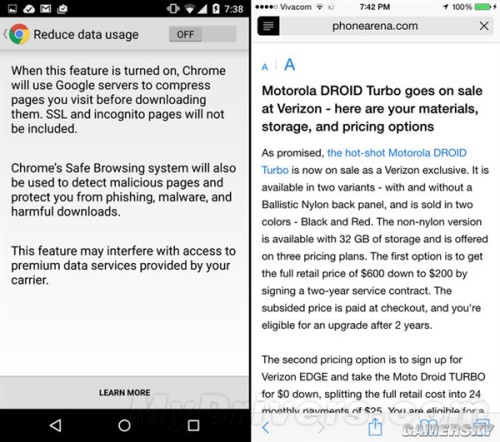Toggle the Reduce data usage OFF switch
Viewport: 500px width, 442px height.
tap(203, 34)
